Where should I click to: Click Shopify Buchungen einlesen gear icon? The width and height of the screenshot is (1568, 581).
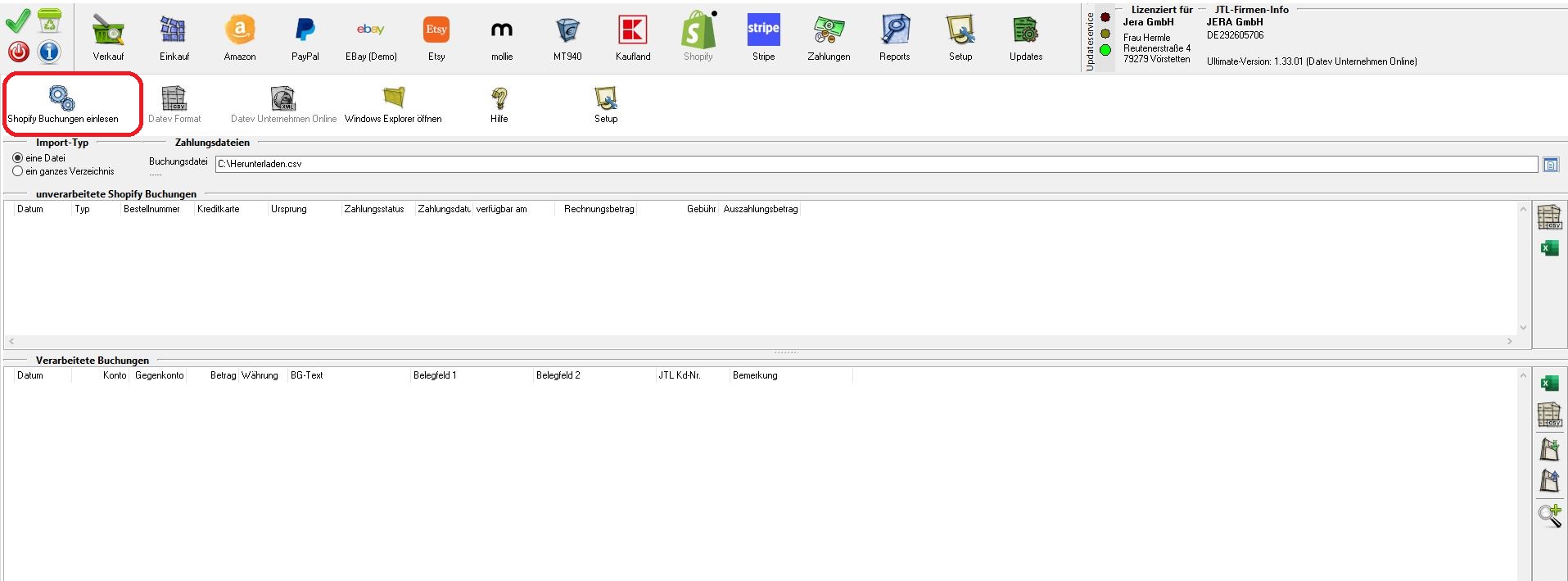coord(62,99)
